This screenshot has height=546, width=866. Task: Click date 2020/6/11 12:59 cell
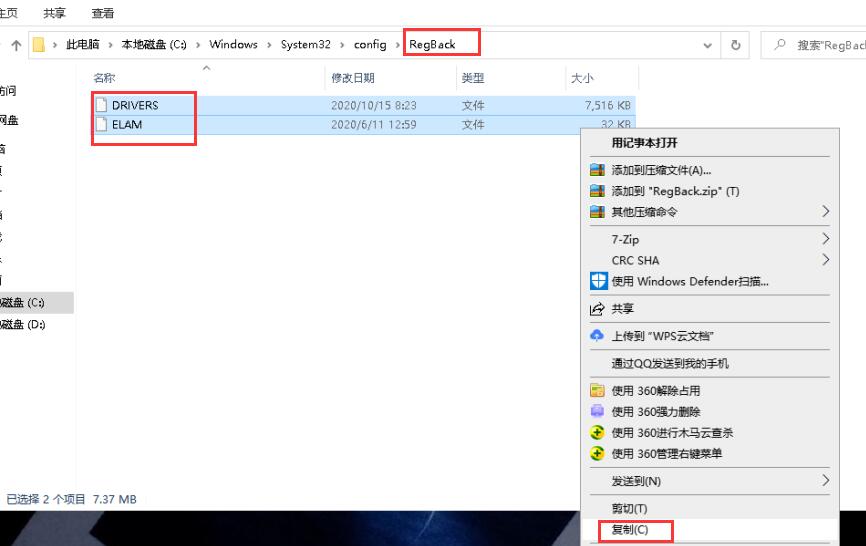coord(373,125)
